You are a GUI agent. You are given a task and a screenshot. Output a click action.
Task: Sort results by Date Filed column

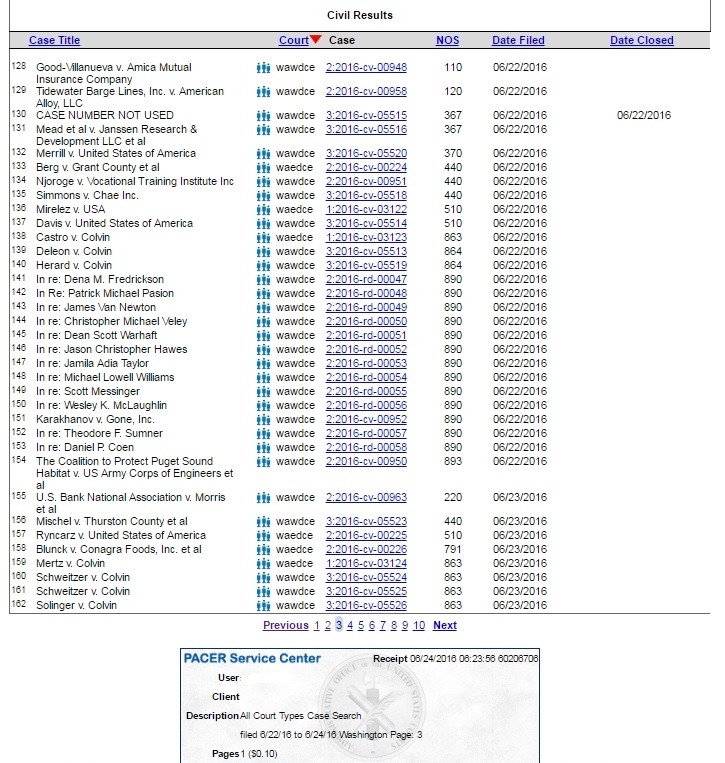point(518,41)
